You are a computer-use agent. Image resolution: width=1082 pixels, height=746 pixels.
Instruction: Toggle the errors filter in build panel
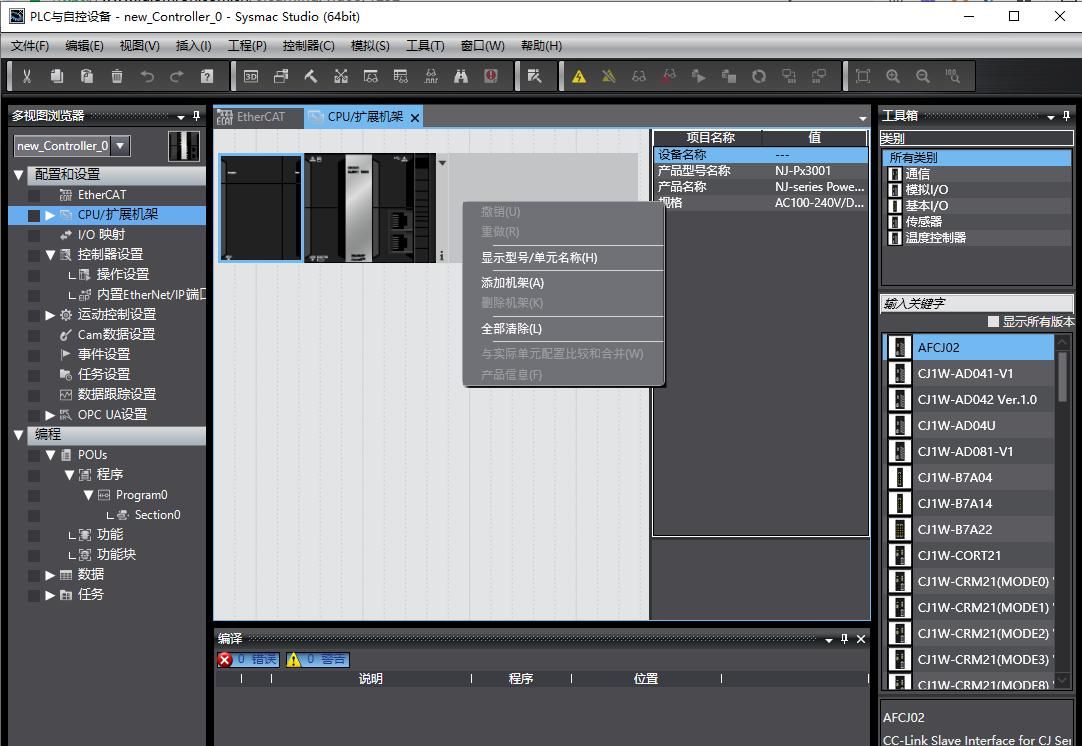tap(249, 659)
